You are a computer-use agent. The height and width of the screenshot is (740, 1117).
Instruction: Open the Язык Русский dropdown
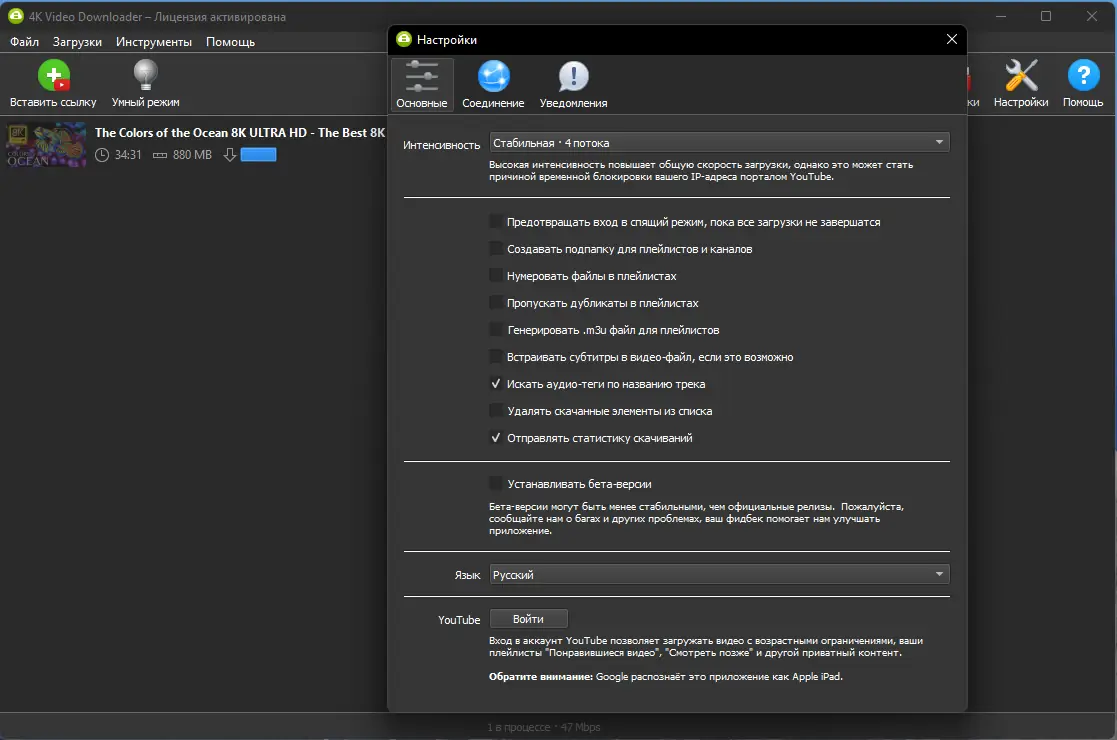click(719, 574)
